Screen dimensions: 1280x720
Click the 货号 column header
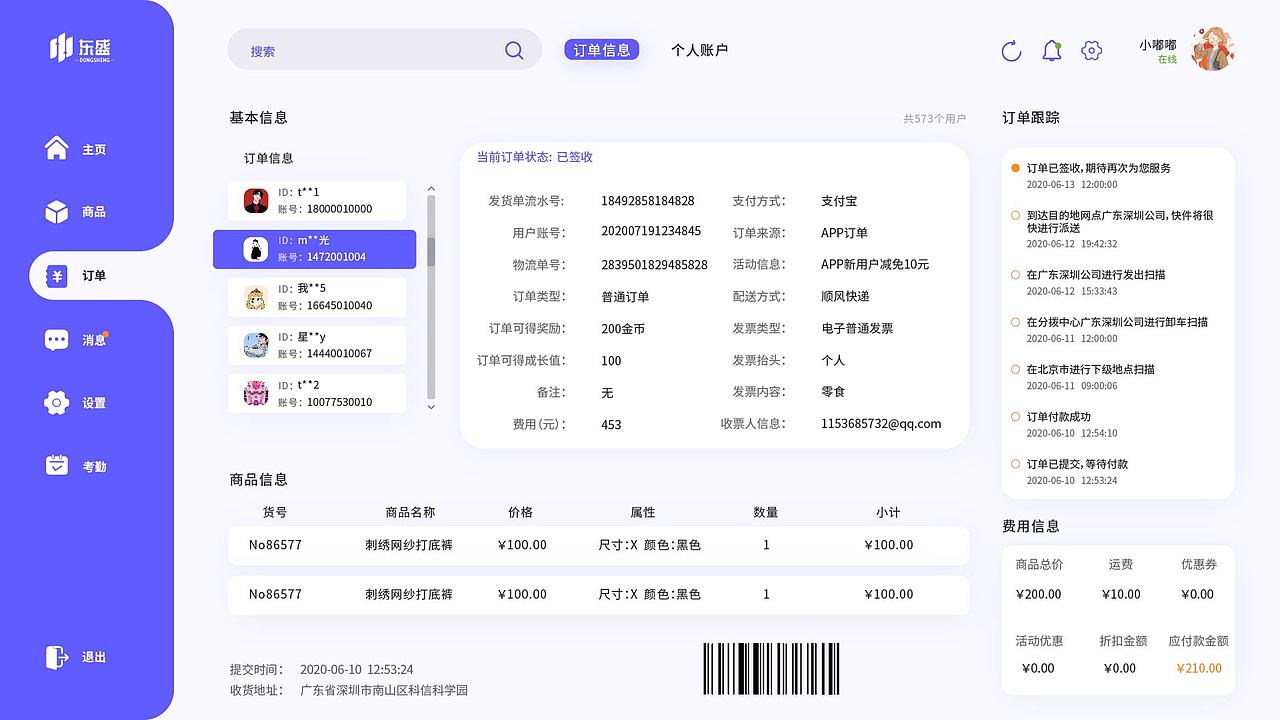click(x=275, y=512)
